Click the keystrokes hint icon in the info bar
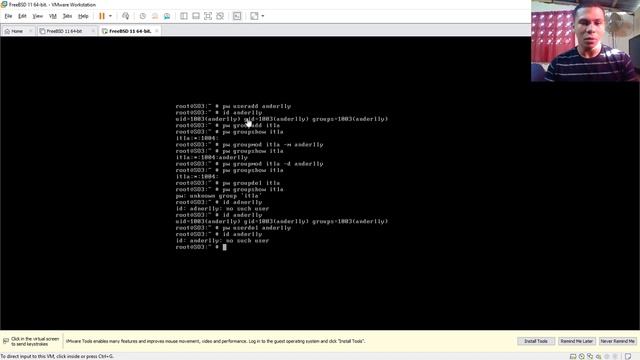Image resolution: width=640 pixels, height=360 pixels. click(x=6, y=341)
